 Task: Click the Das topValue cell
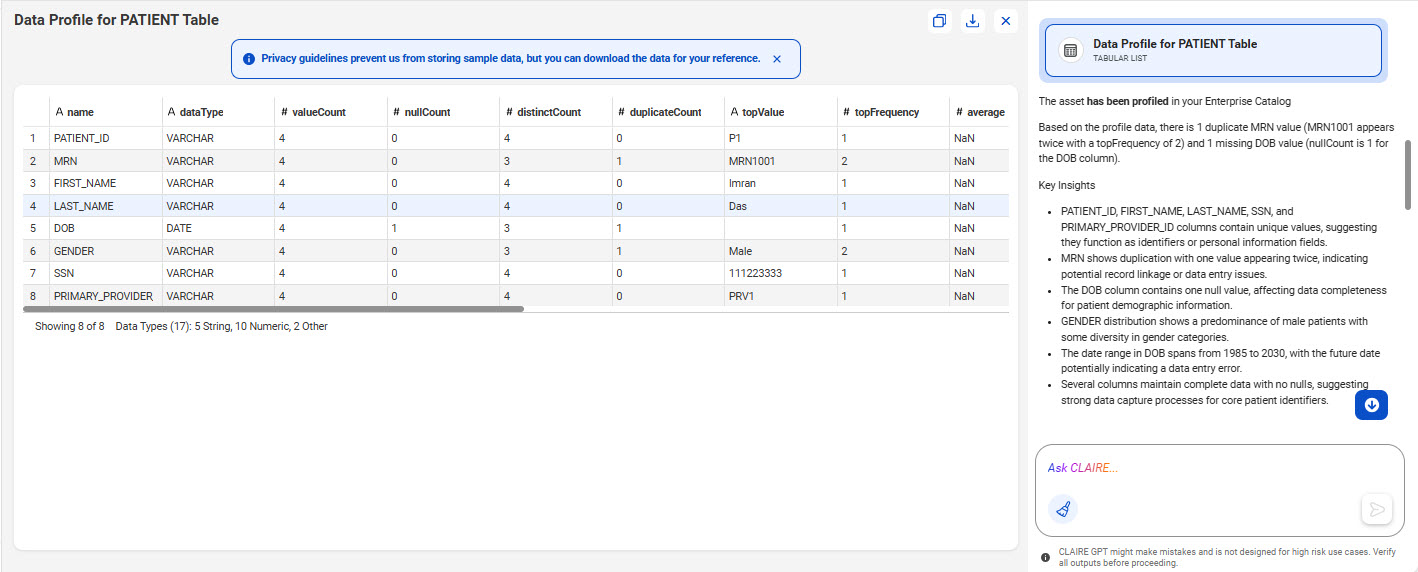click(781, 206)
